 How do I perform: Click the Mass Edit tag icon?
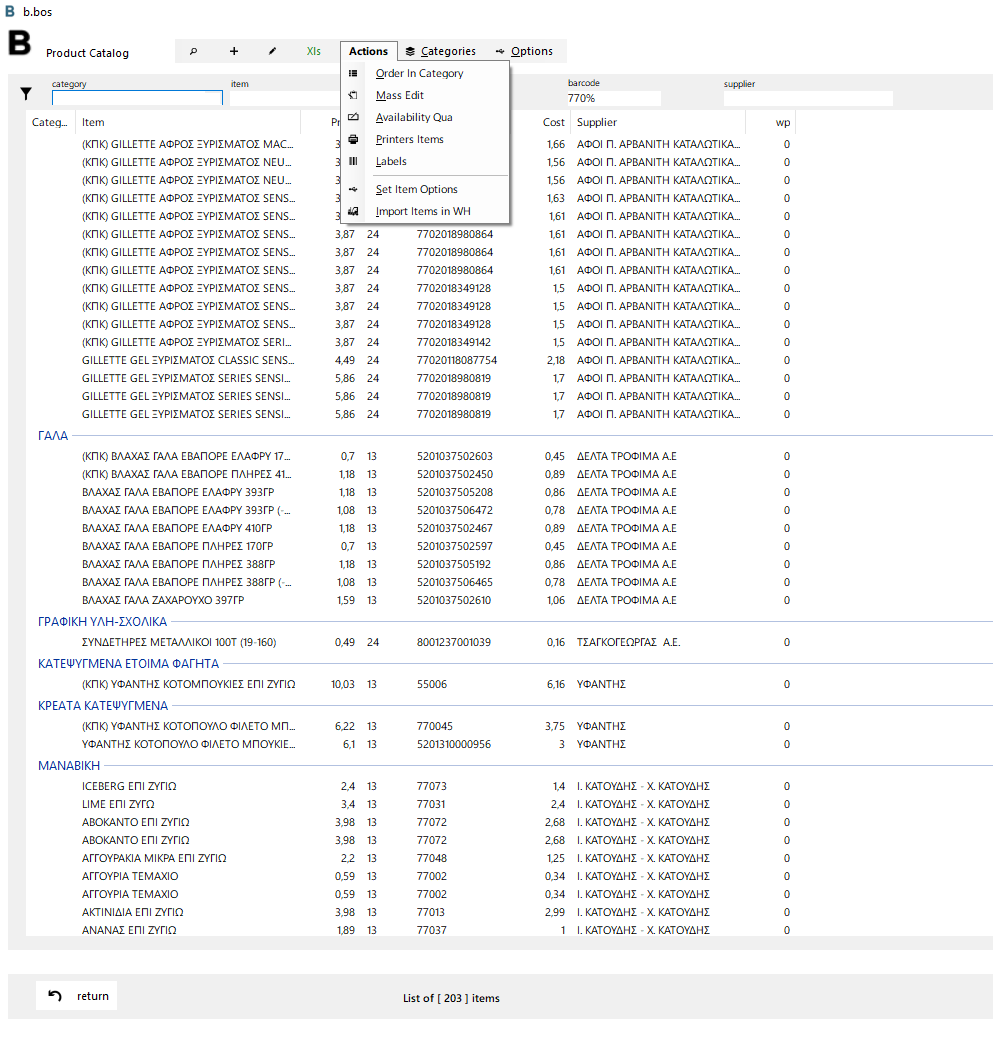[x=353, y=95]
